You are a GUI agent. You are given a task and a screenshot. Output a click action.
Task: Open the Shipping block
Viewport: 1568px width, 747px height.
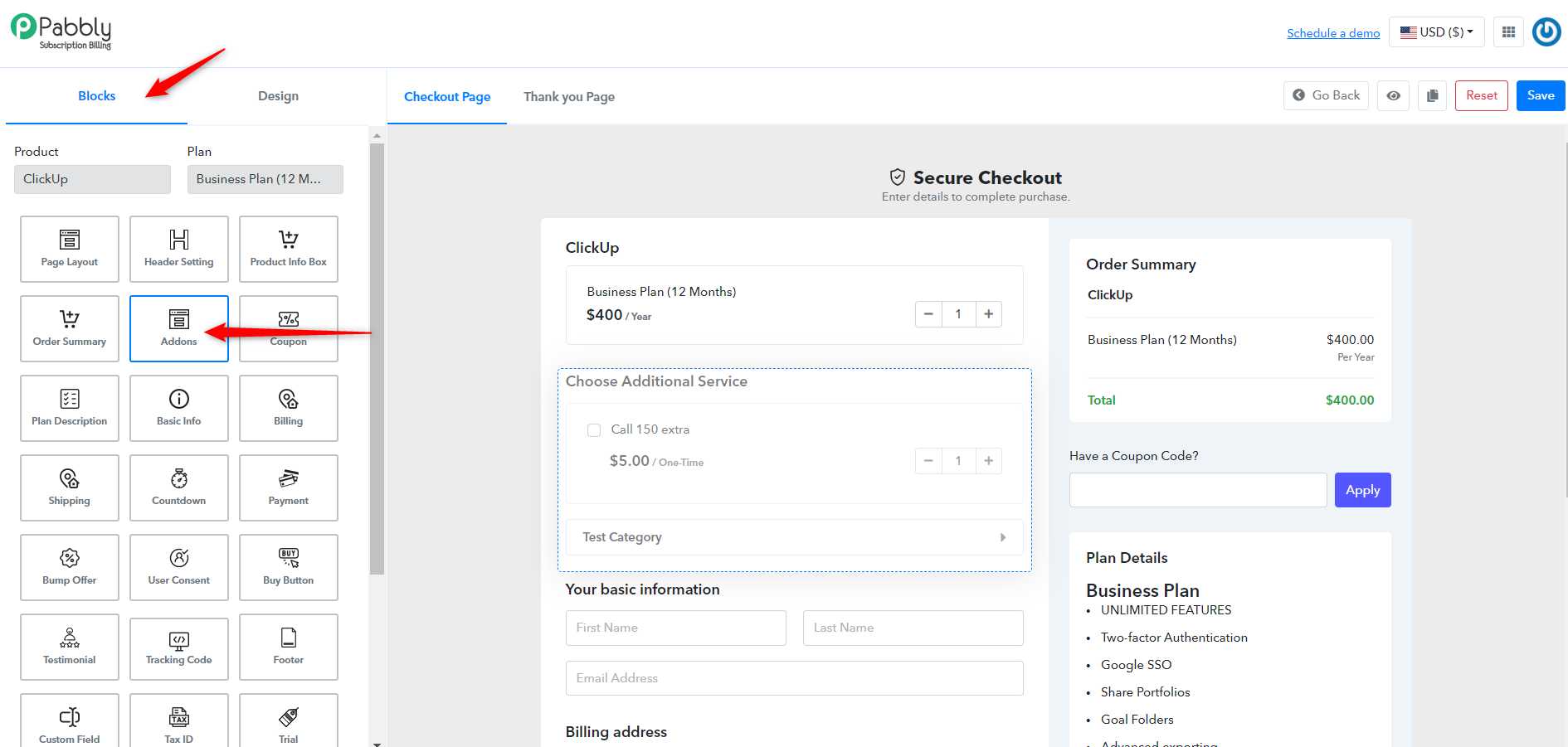(70, 487)
